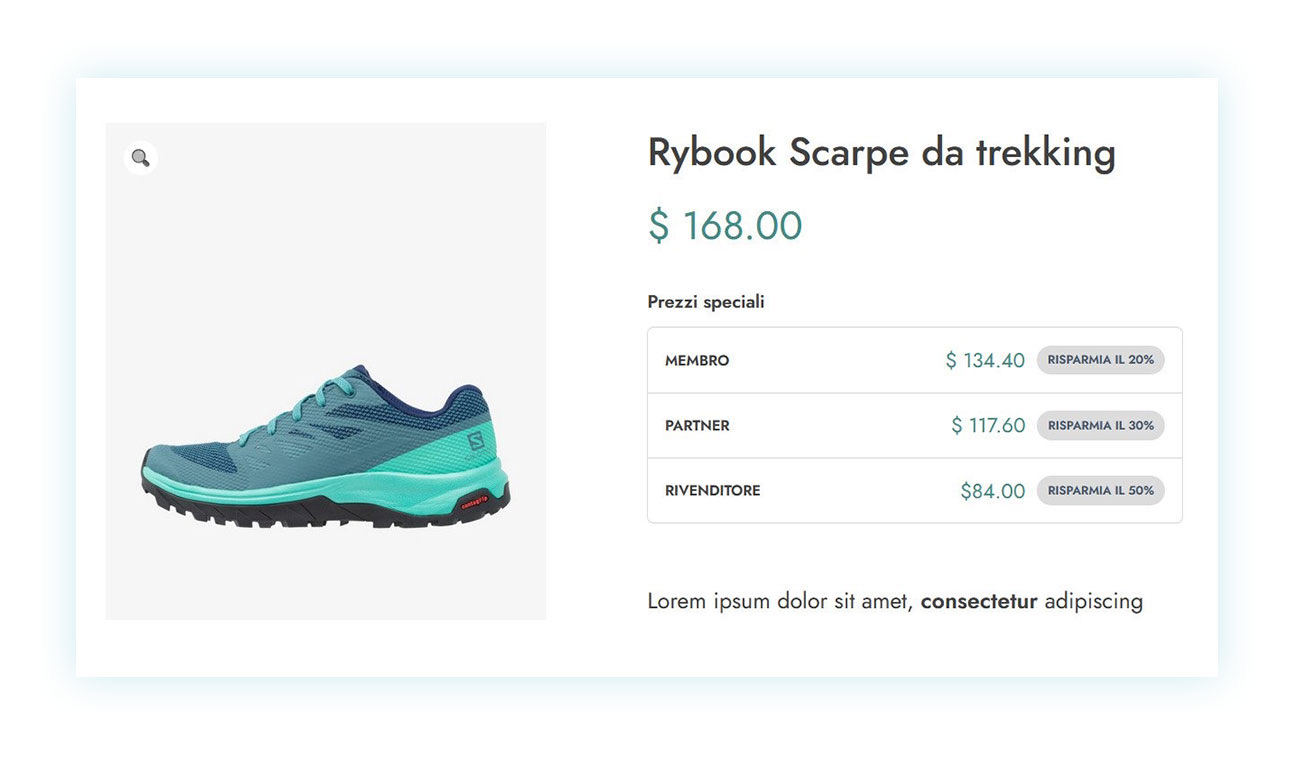Click the red tag on shoe heel
The height and width of the screenshot is (763, 1300).
tap(472, 504)
